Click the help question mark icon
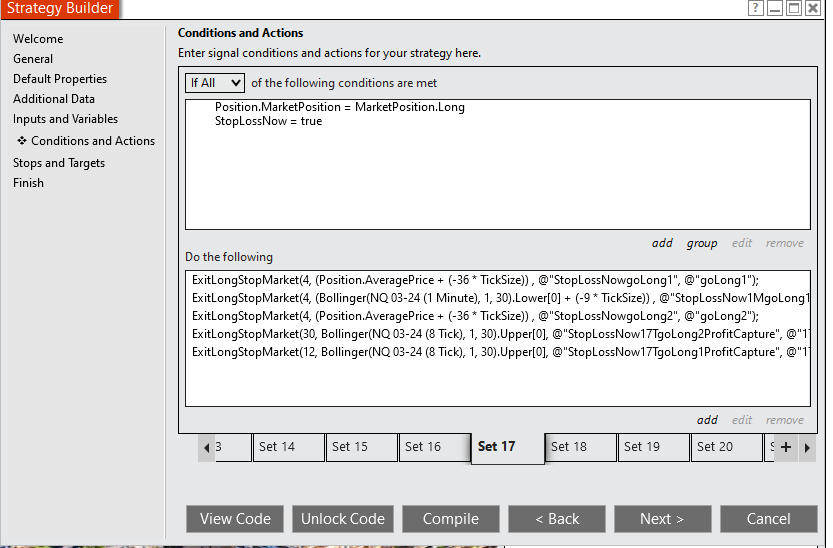Screen dimensions: 833x548 (x=755, y=8)
